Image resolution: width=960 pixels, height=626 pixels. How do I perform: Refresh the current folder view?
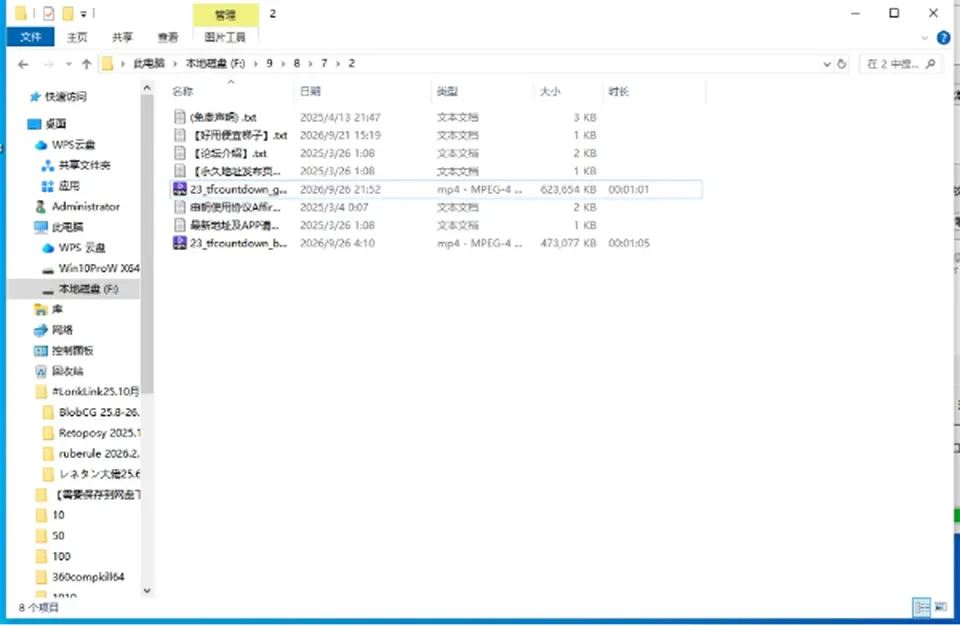[x=842, y=64]
